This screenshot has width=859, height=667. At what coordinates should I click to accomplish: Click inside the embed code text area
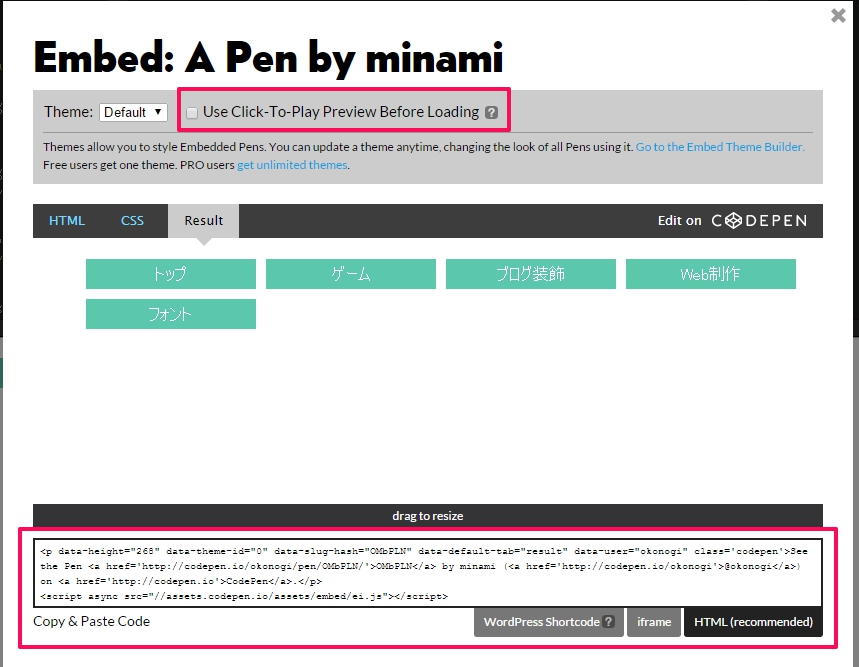click(x=428, y=573)
